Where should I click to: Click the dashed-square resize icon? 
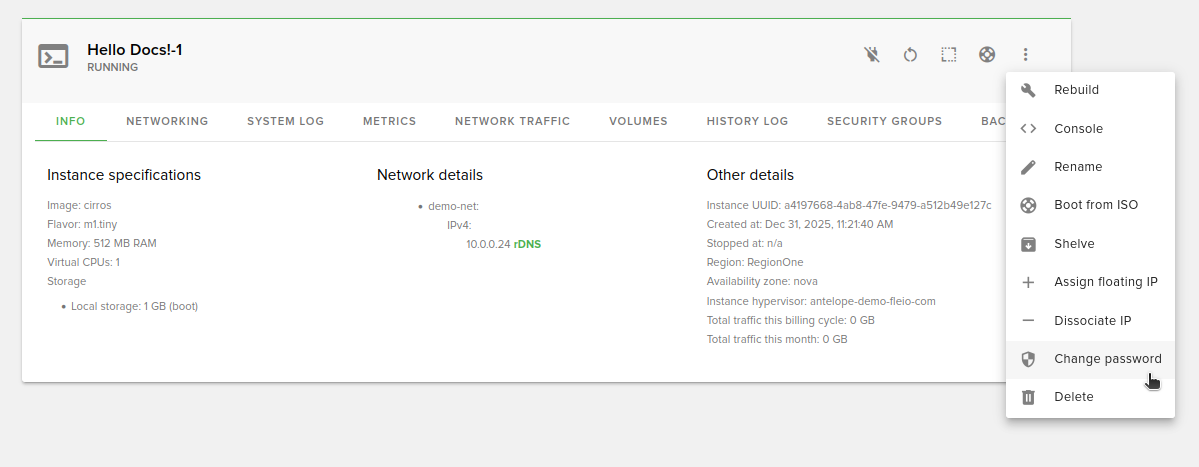949,54
